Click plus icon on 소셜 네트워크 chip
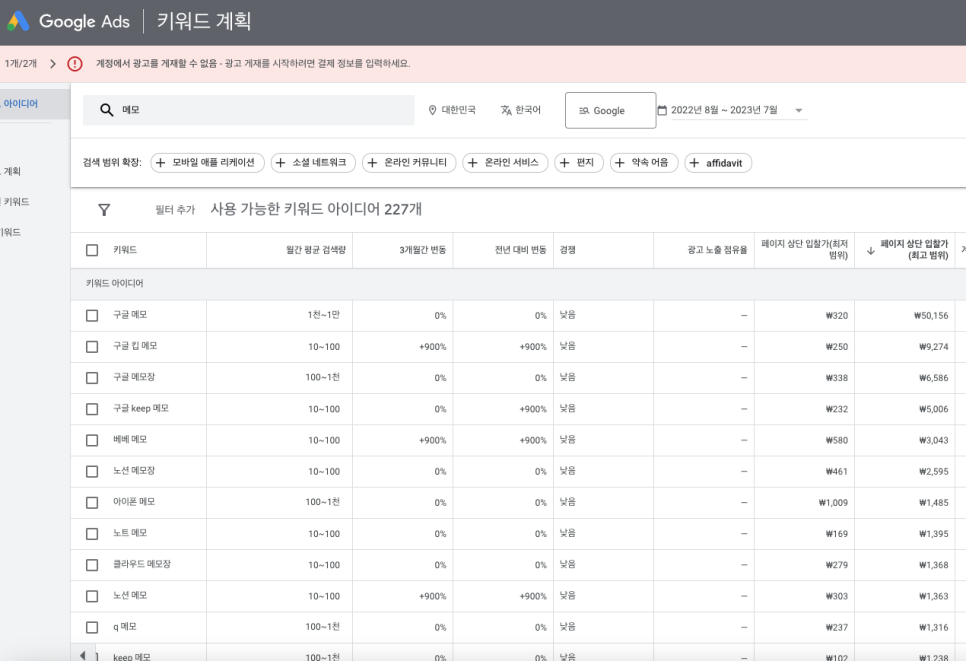Image resolution: width=966 pixels, height=661 pixels. click(280, 163)
